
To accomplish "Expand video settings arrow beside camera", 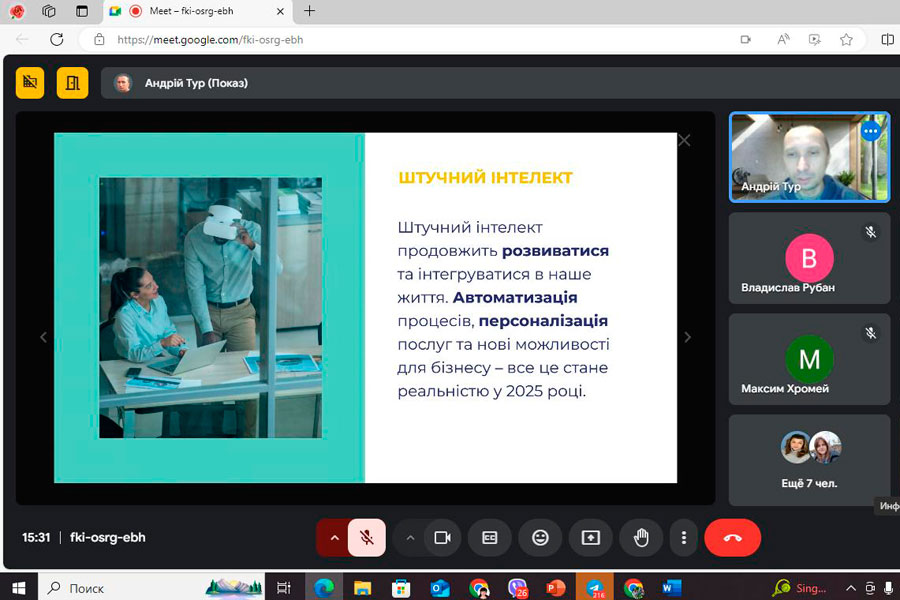I will (x=410, y=538).
